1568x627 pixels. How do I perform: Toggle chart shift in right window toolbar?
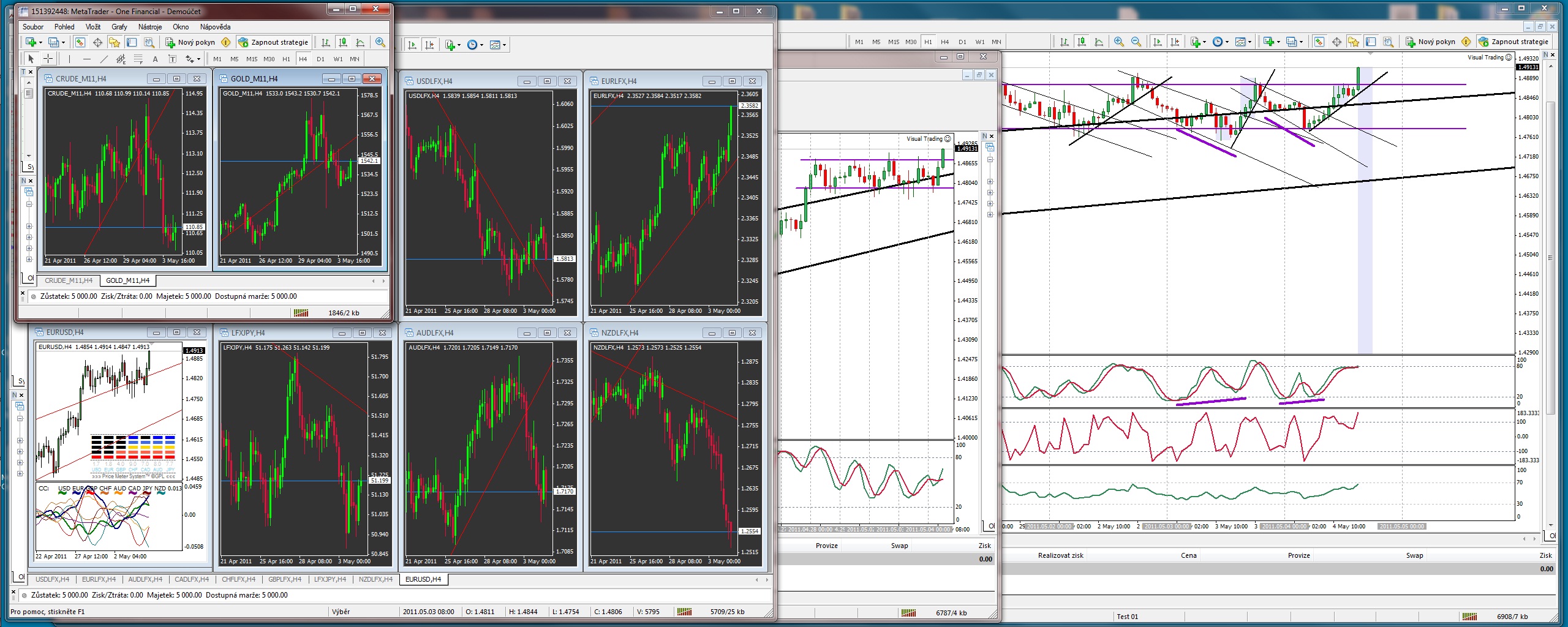pos(1175,42)
